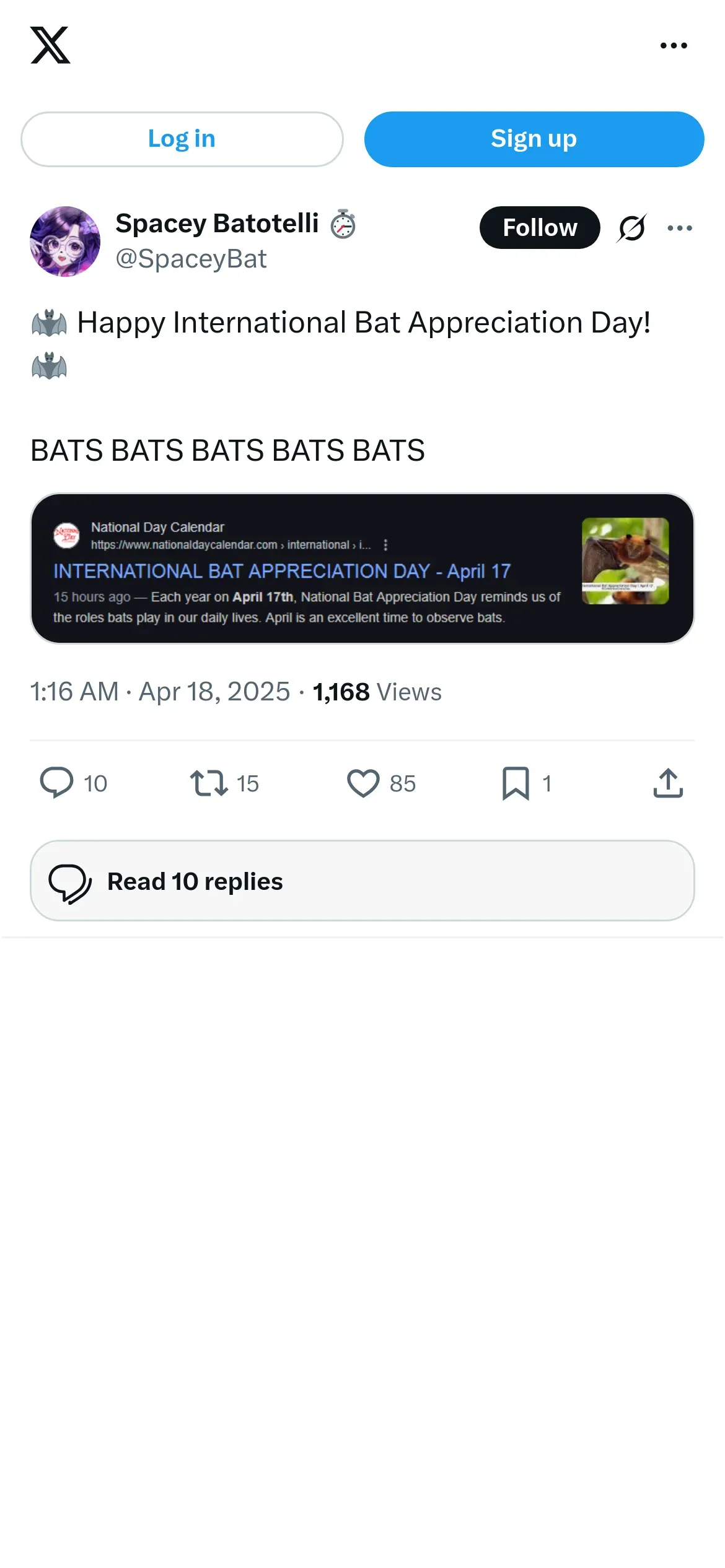Open the top-right more options menu

[674, 45]
